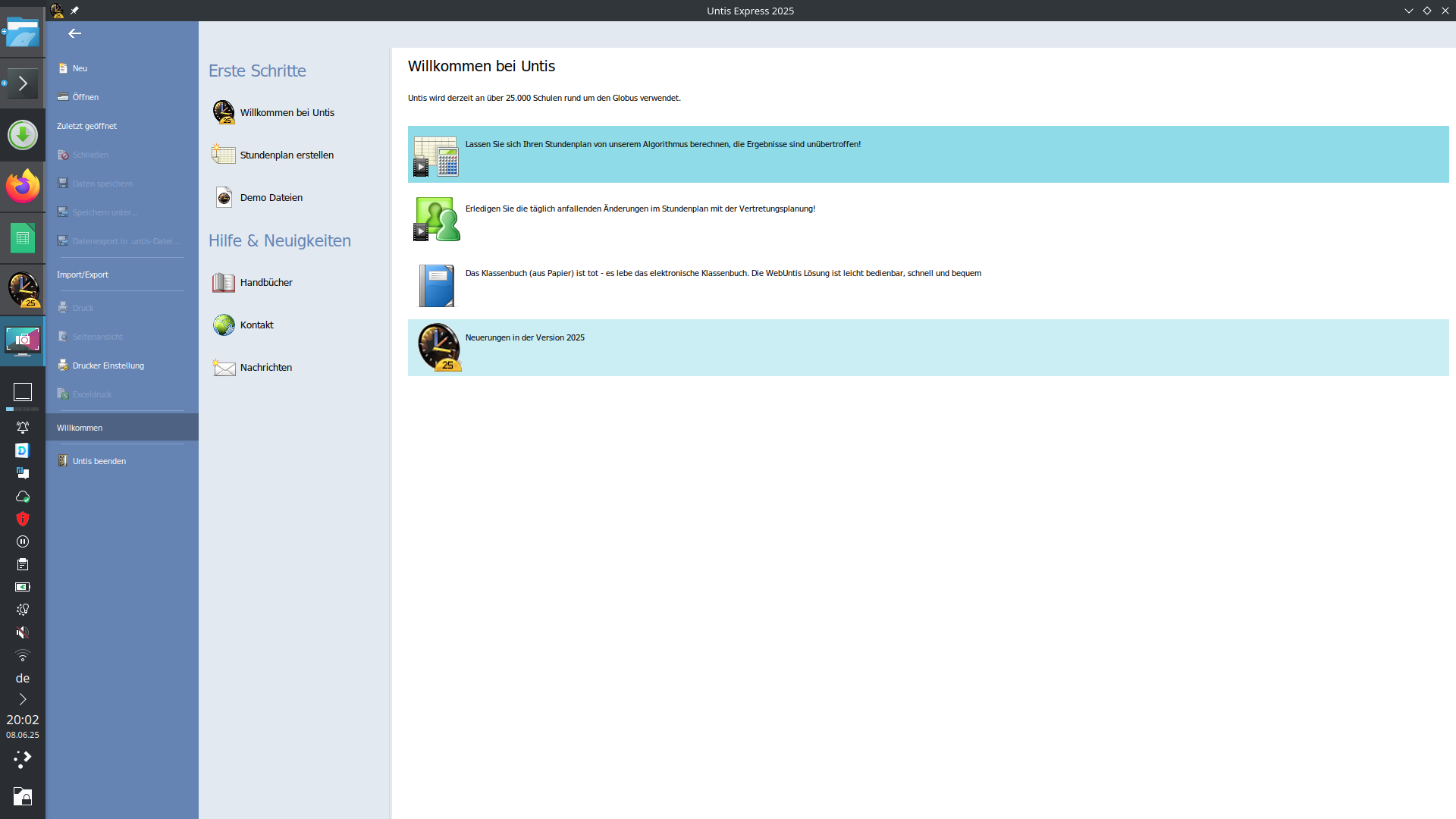Image resolution: width=1456 pixels, height=819 pixels.
Task: Open Demo Dateien link
Action: click(271, 197)
